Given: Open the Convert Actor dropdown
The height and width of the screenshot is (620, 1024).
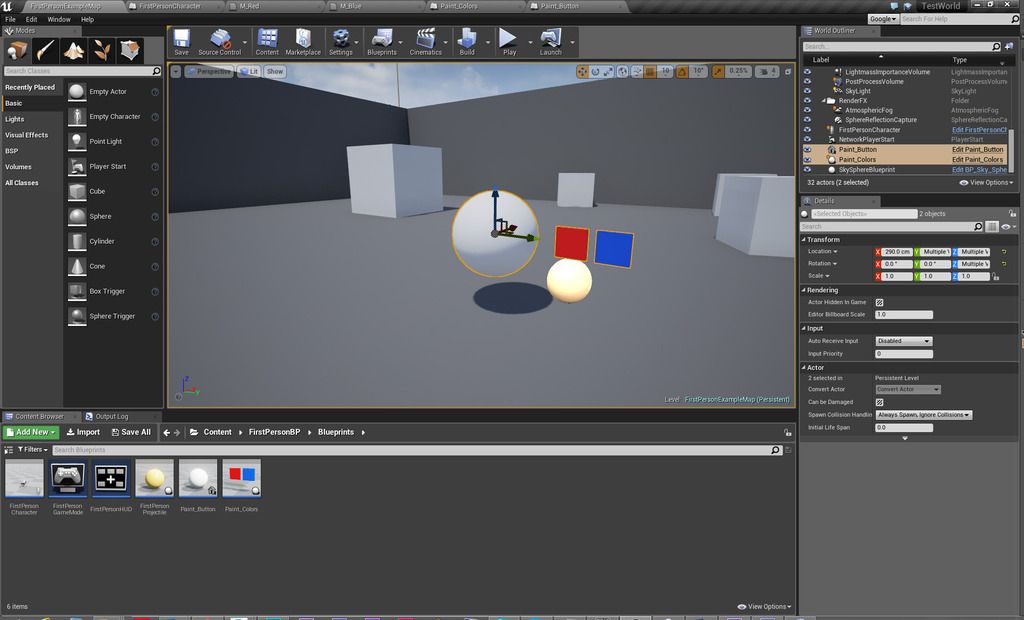Looking at the screenshot, I should pos(907,389).
